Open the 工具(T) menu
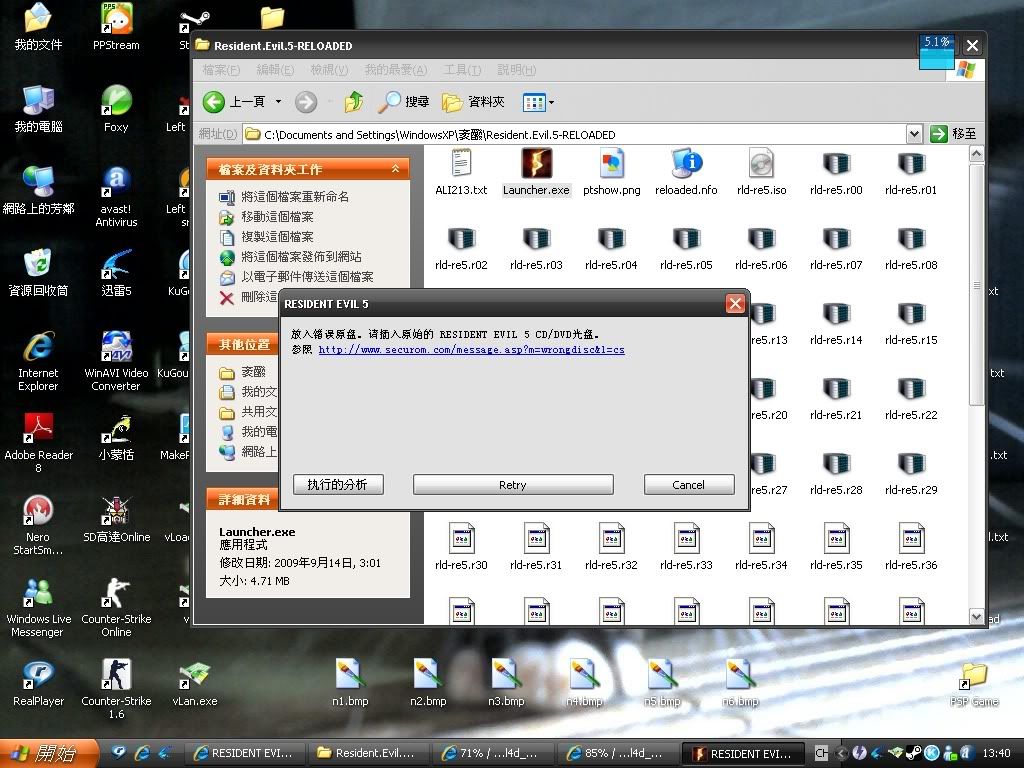Image resolution: width=1024 pixels, height=768 pixels. point(461,70)
